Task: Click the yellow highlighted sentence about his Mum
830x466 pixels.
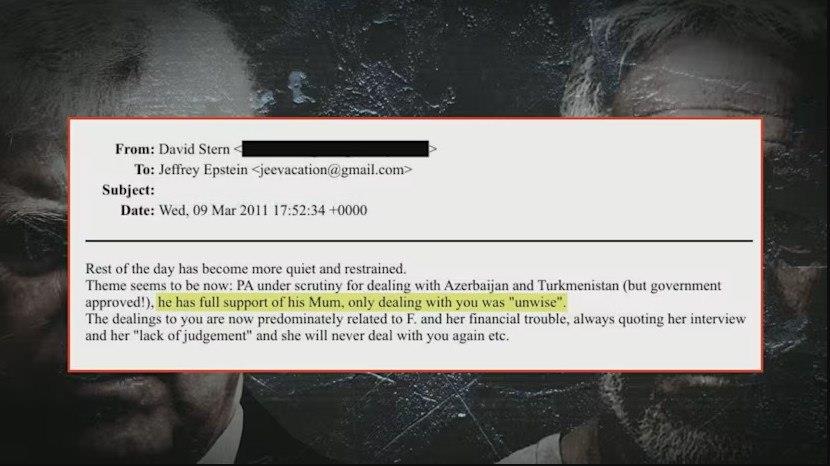Action: pos(362,302)
